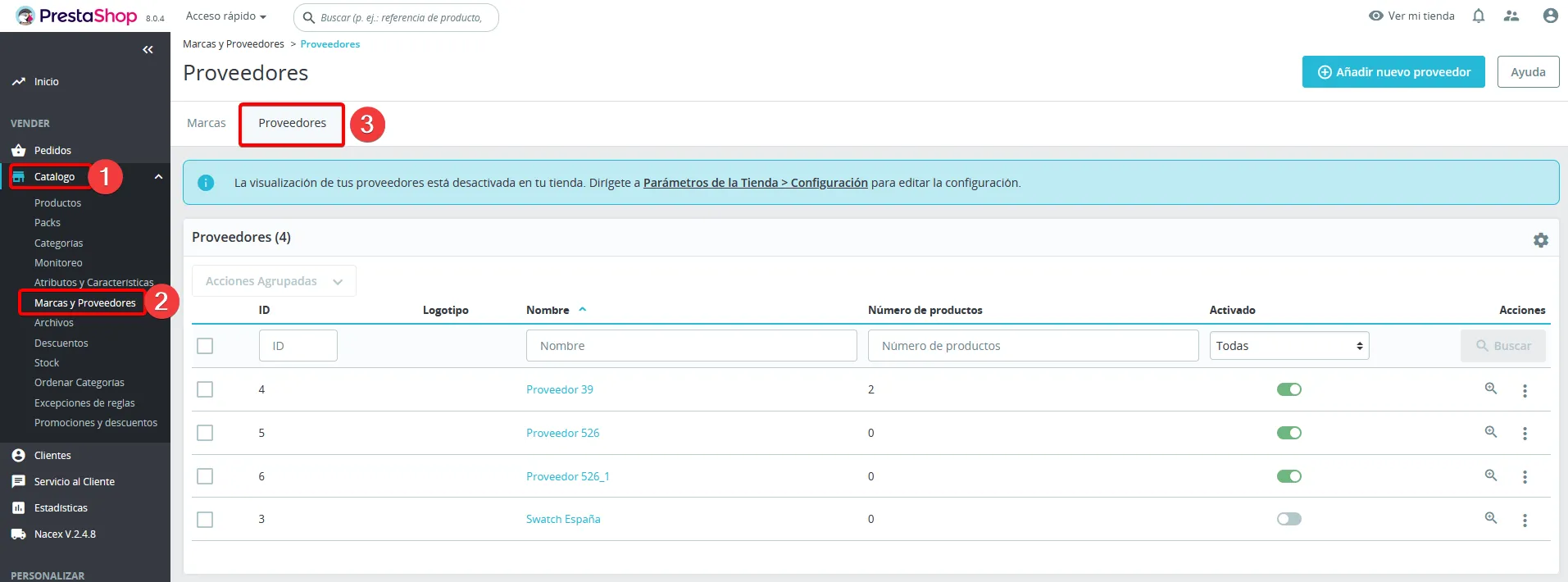Tick the select-all checkbox in filter row
This screenshot has height=582, width=1568.
[205, 346]
